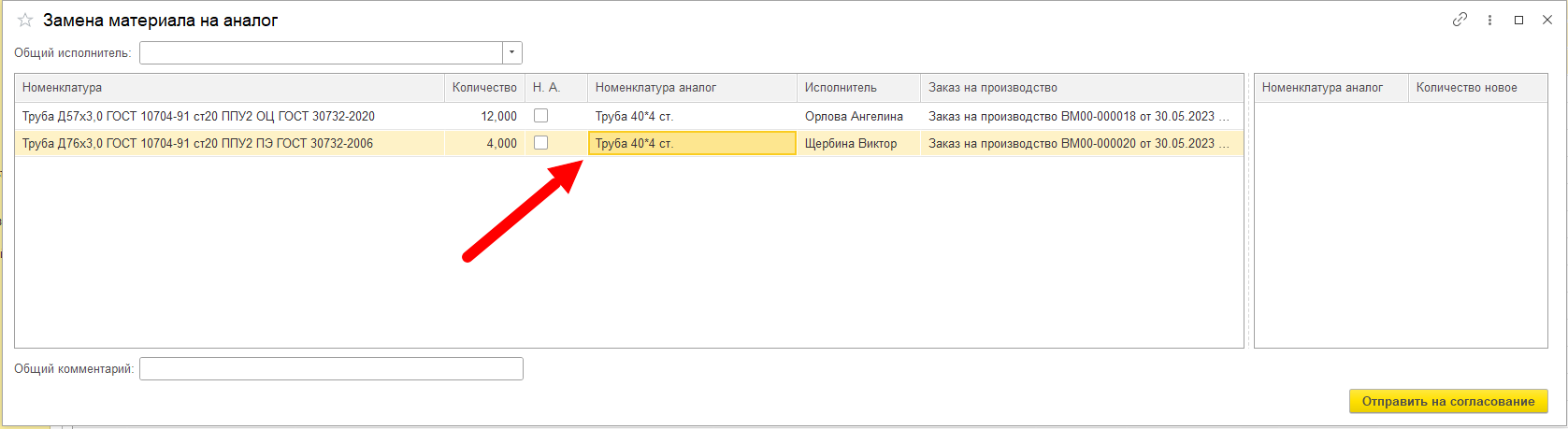Select highlighted Труба 40*4 ст. in Щербина row
The image size is (1568, 429).
coord(692,144)
